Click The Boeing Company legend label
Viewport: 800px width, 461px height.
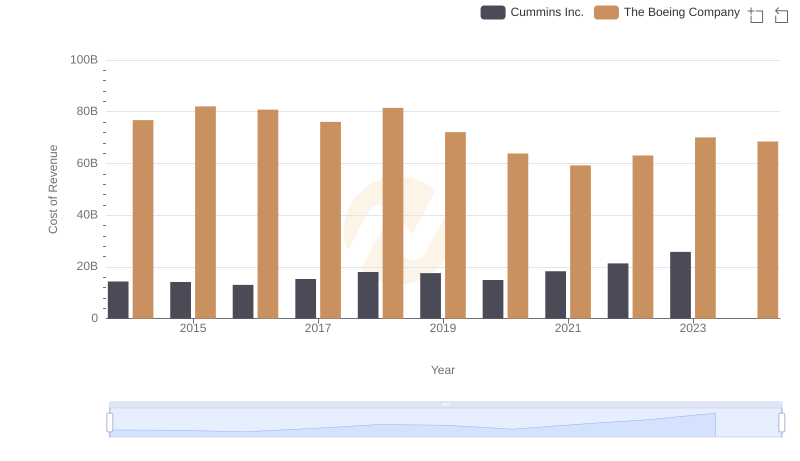coord(682,12)
